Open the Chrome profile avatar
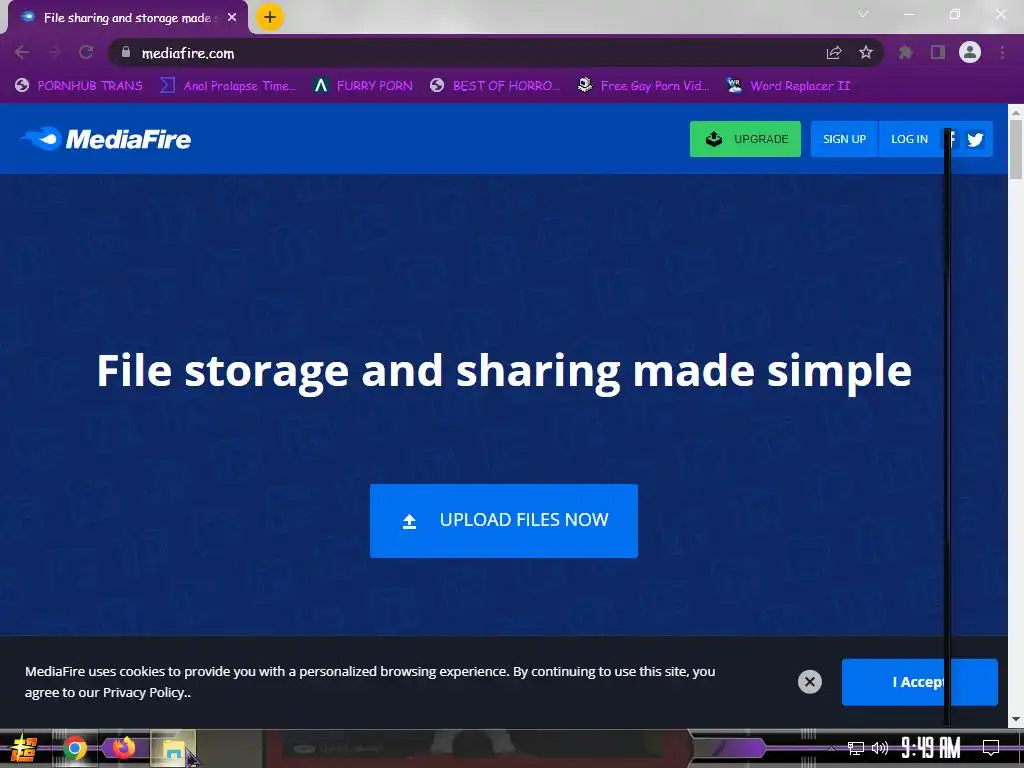 tap(970, 52)
